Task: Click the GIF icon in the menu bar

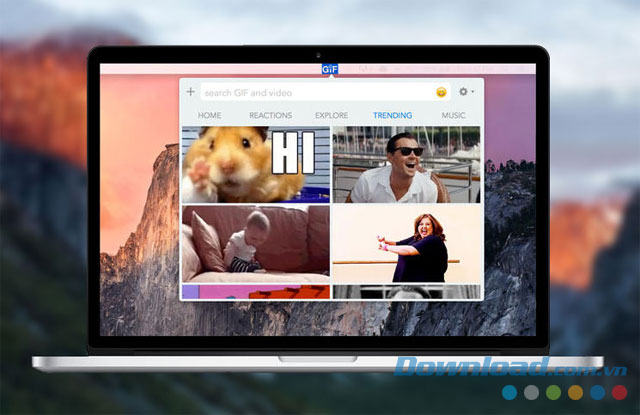Action: pyautogui.click(x=329, y=69)
